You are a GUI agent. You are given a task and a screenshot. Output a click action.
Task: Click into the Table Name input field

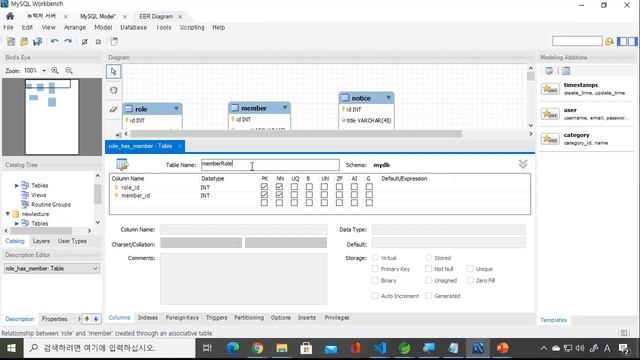pos(270,164)
